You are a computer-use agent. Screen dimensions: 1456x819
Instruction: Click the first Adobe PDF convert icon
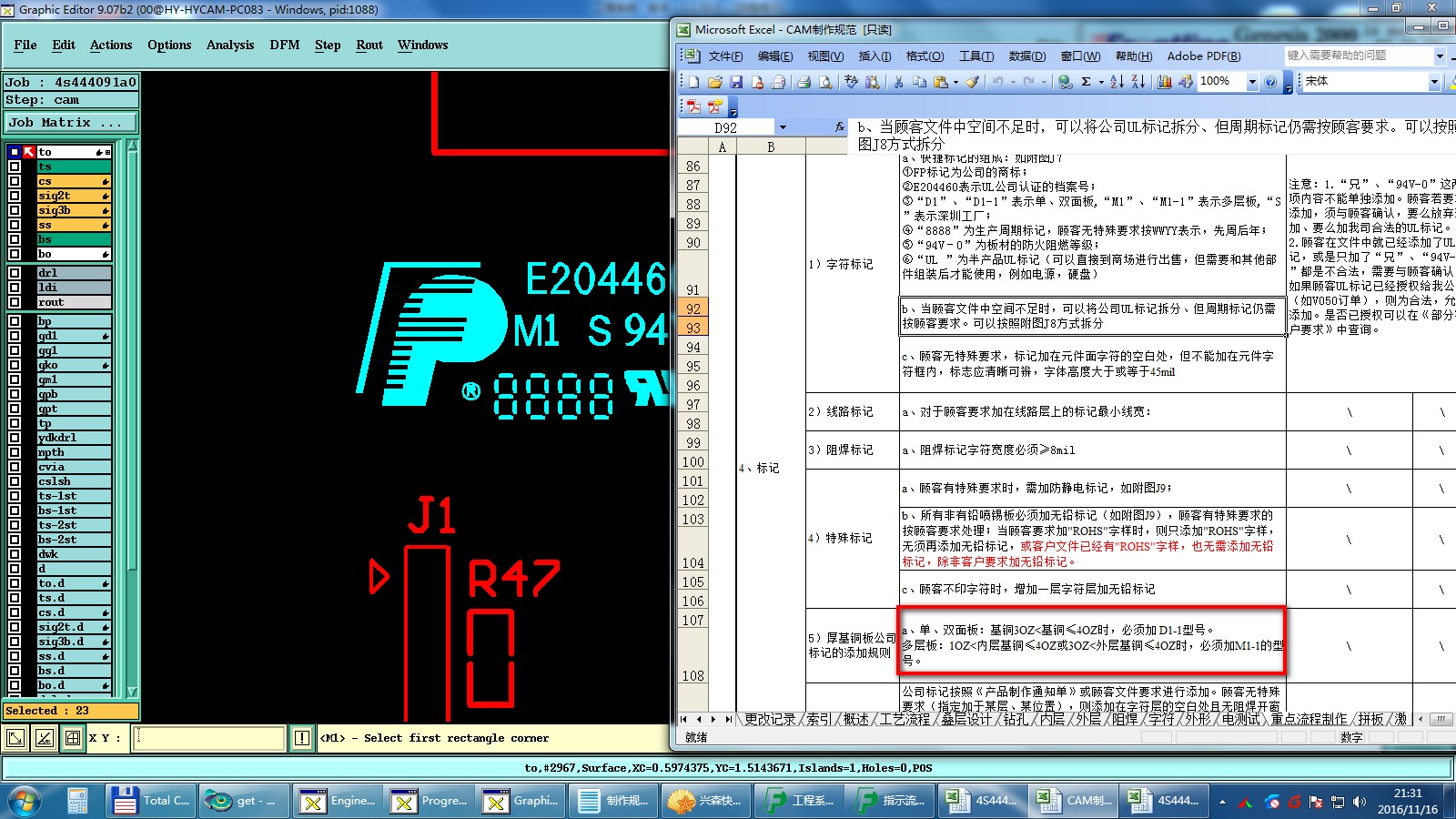[x=694, y=106]
